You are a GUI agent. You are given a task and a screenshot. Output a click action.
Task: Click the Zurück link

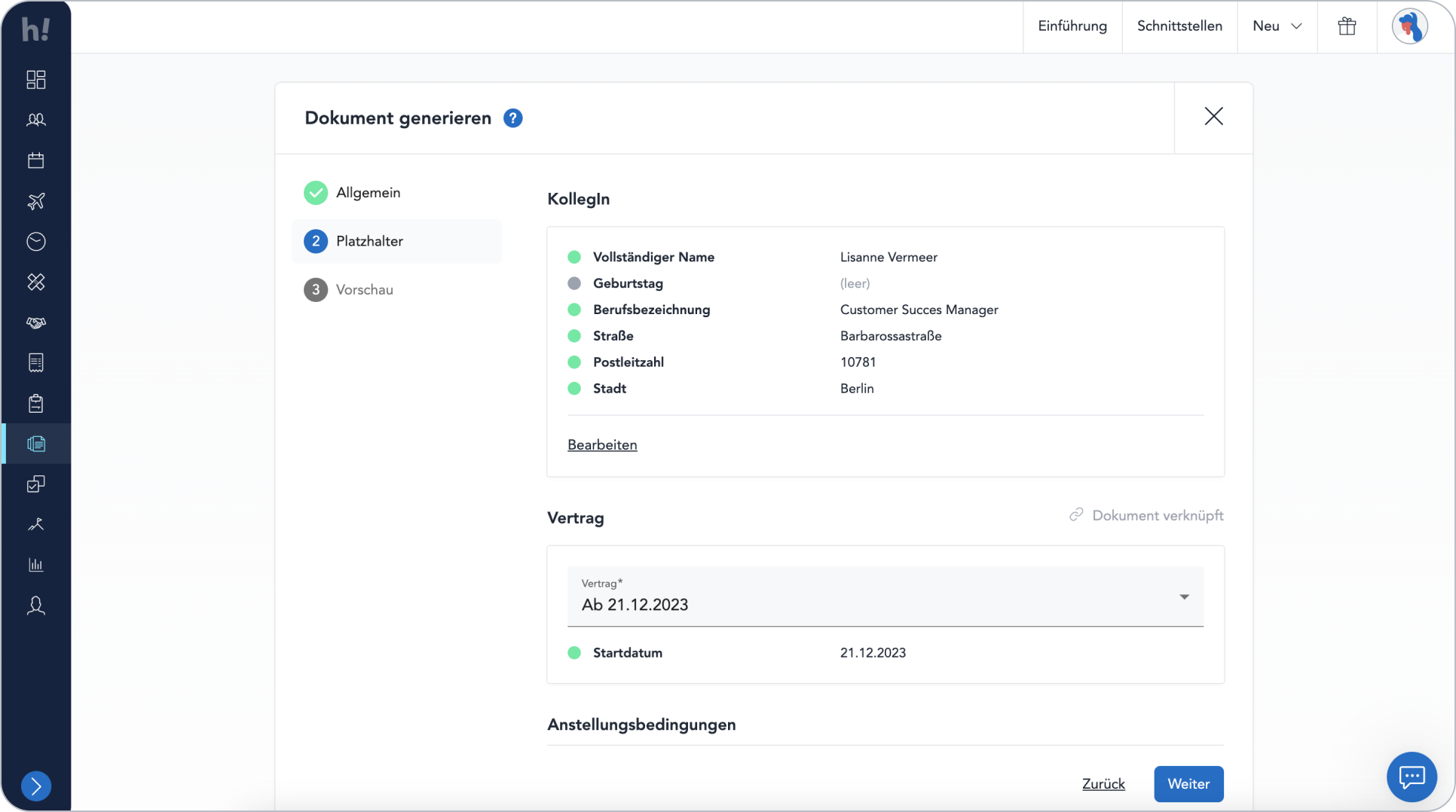coord(1103,784)
